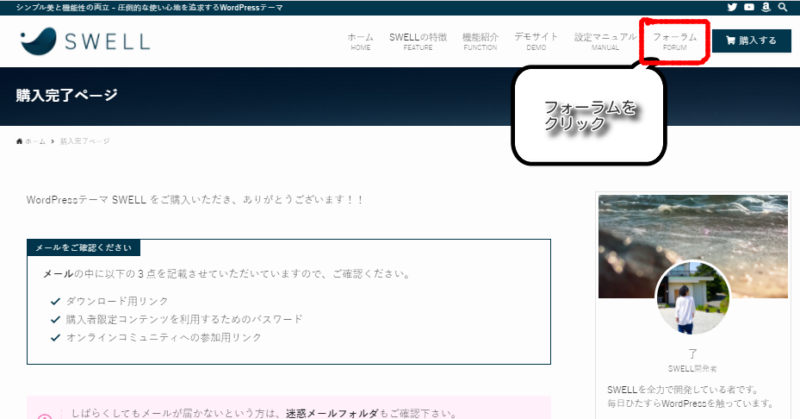Open the YouTube icon in top bar

[x=749, y=7]
